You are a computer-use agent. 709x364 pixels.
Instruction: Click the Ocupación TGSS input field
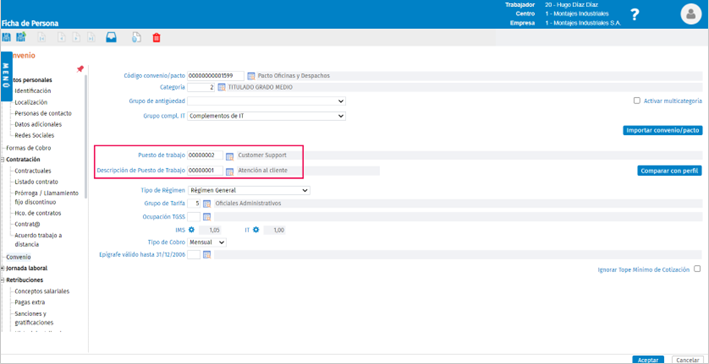(194, 217)
